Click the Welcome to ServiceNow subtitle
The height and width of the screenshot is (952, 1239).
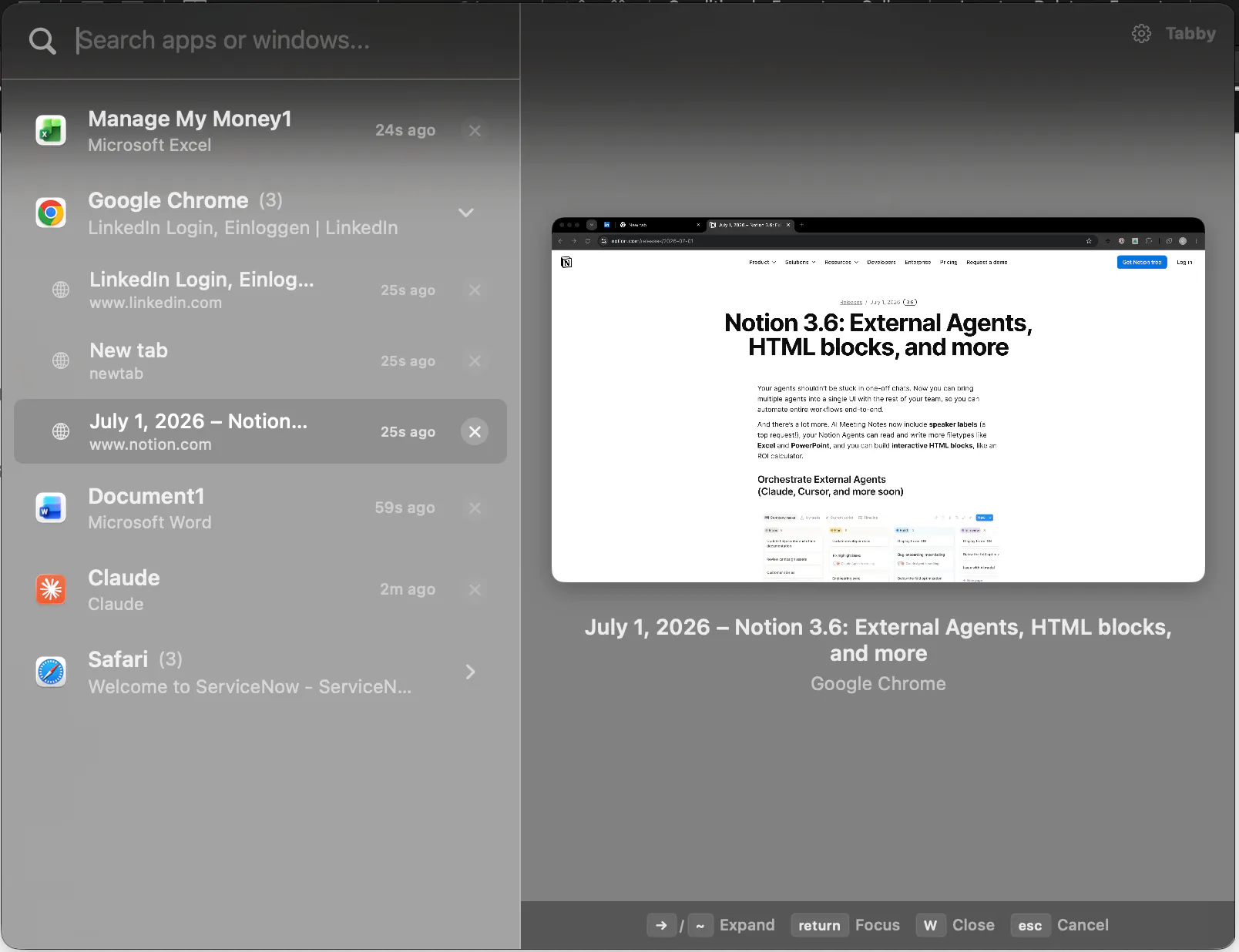(250, 686)
